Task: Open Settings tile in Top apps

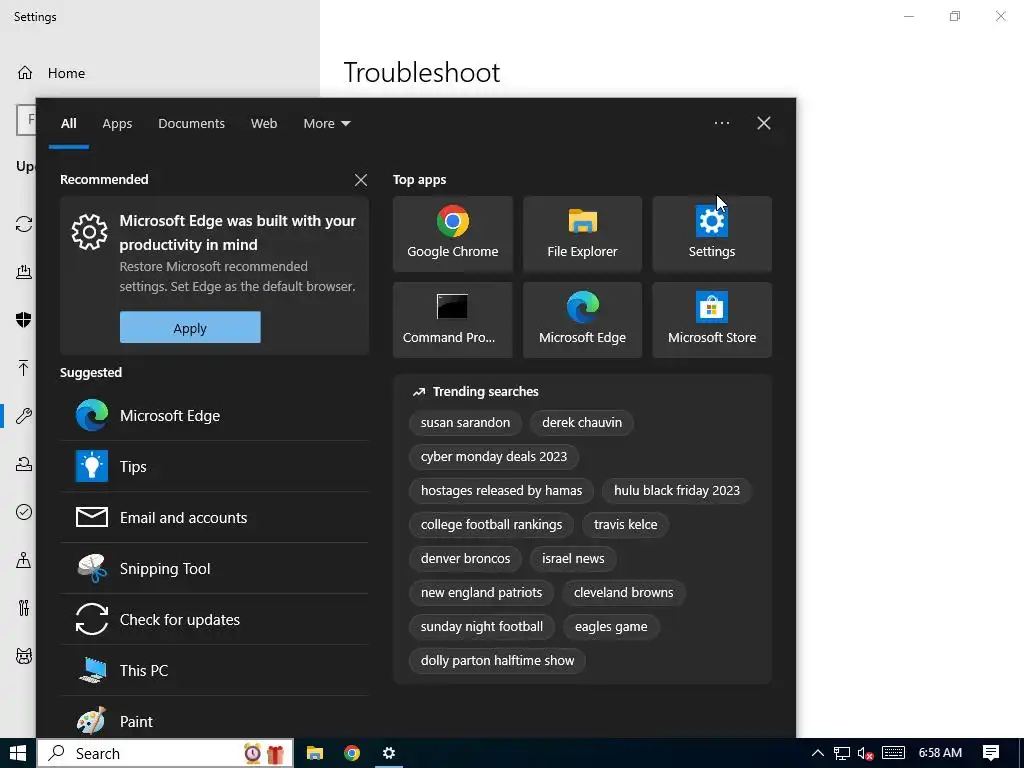Action: (712, 234)
